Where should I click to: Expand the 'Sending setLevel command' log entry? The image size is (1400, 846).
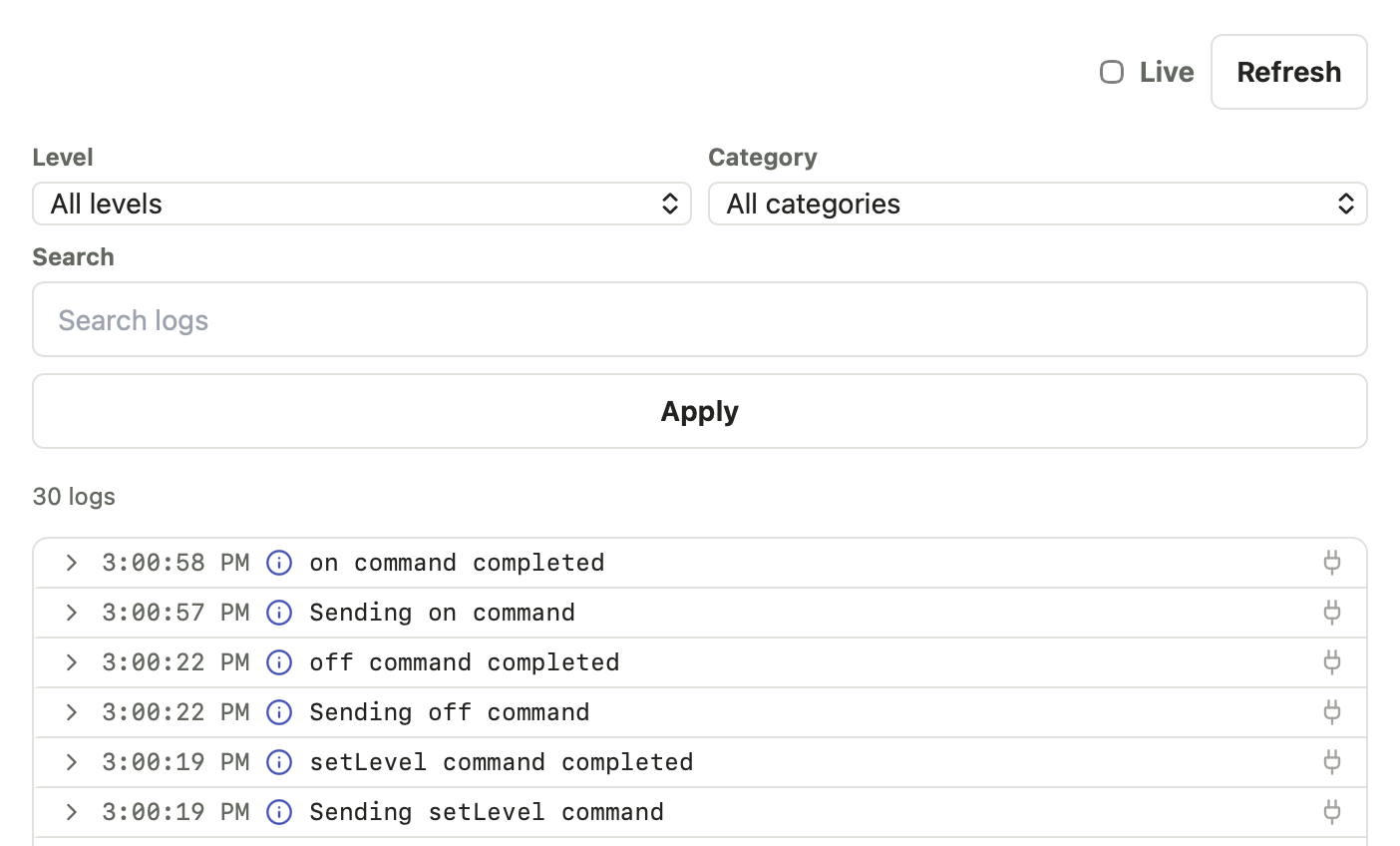(x=72, y=812)
